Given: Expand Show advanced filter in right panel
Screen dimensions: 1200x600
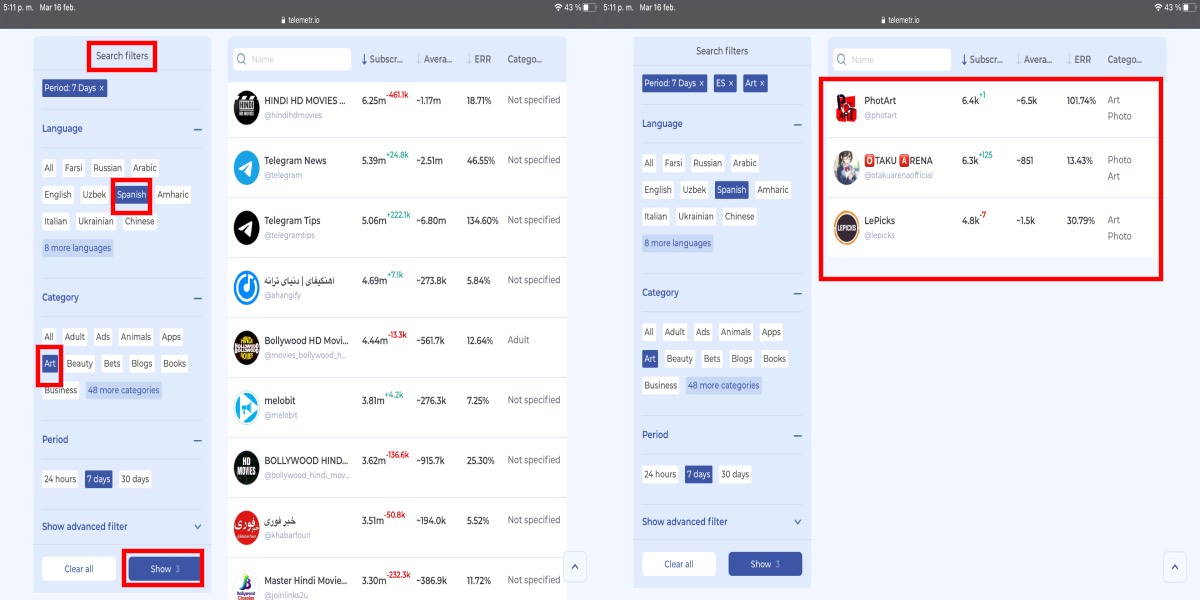Looking at the screenshot, I should click(x=722, y=522).
